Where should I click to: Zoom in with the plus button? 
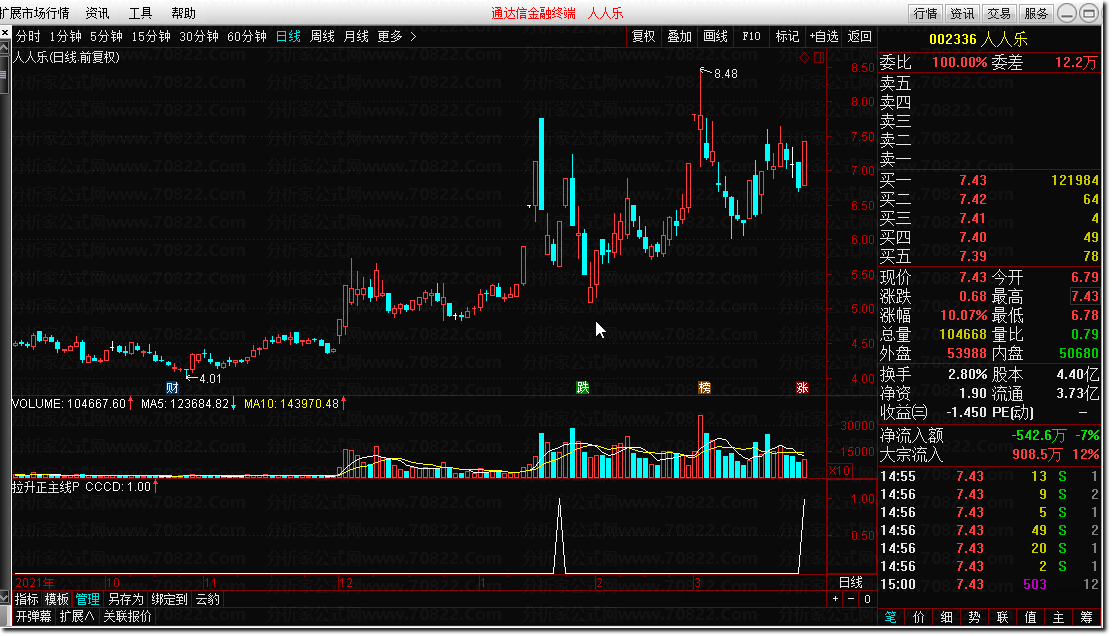click(x=835, y=599)
